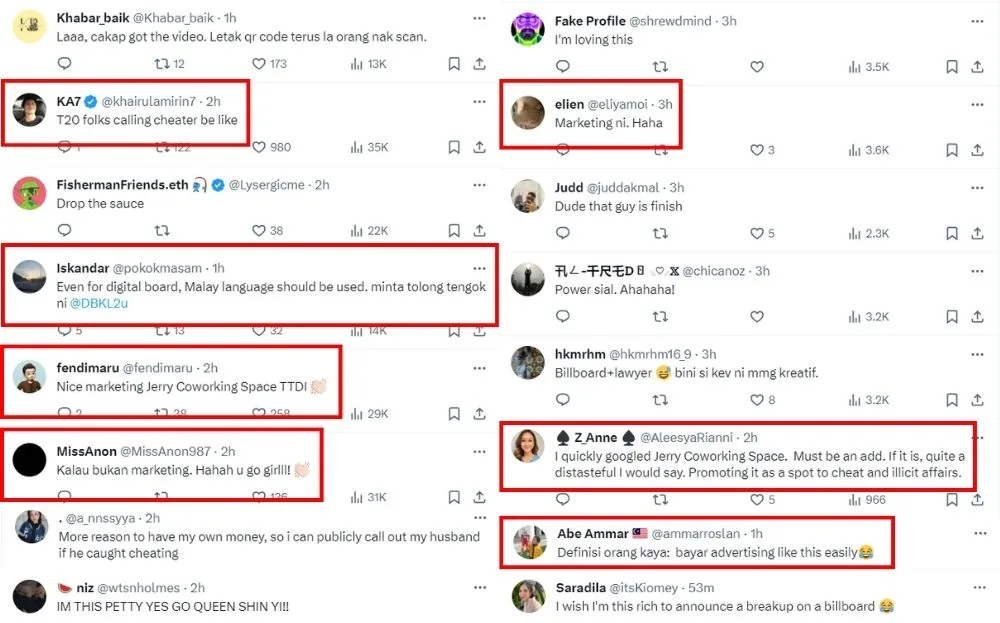
Task: Open the @khairulamirin7 profile handle
Action: click(148, 102)
